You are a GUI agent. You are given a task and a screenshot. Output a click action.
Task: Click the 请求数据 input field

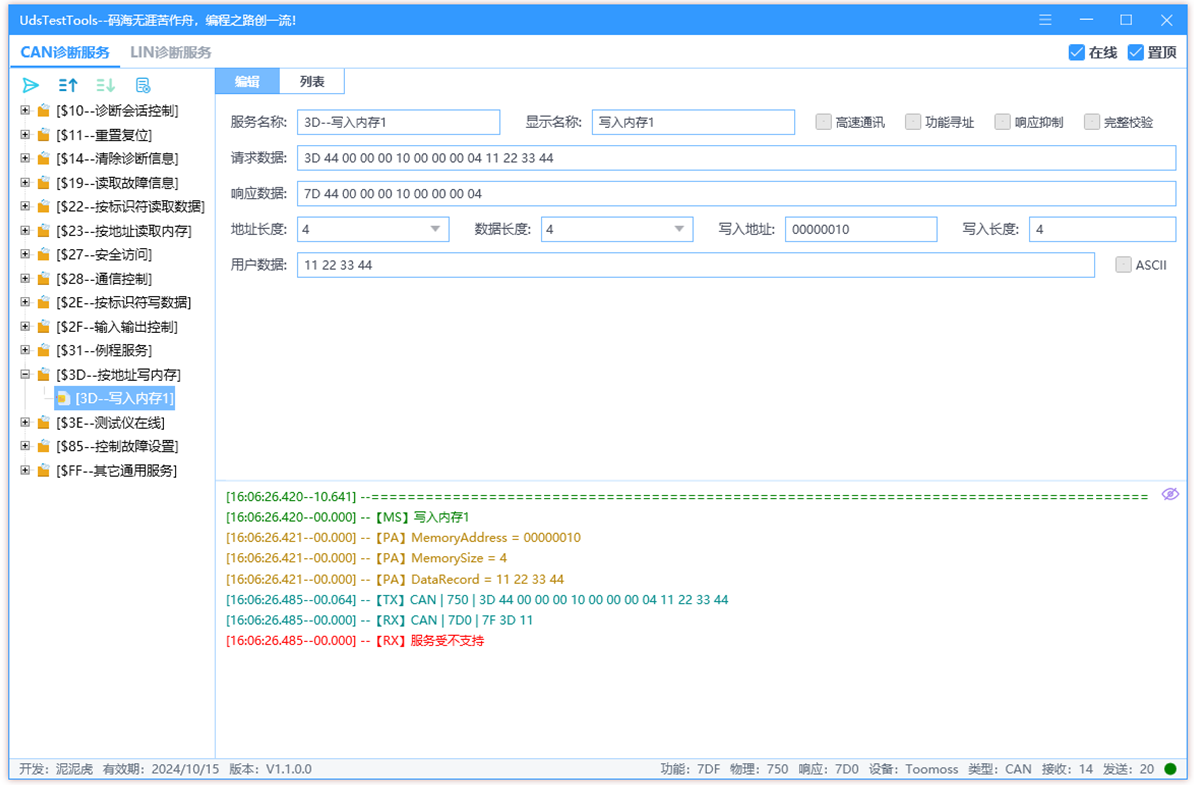[736, 158]
